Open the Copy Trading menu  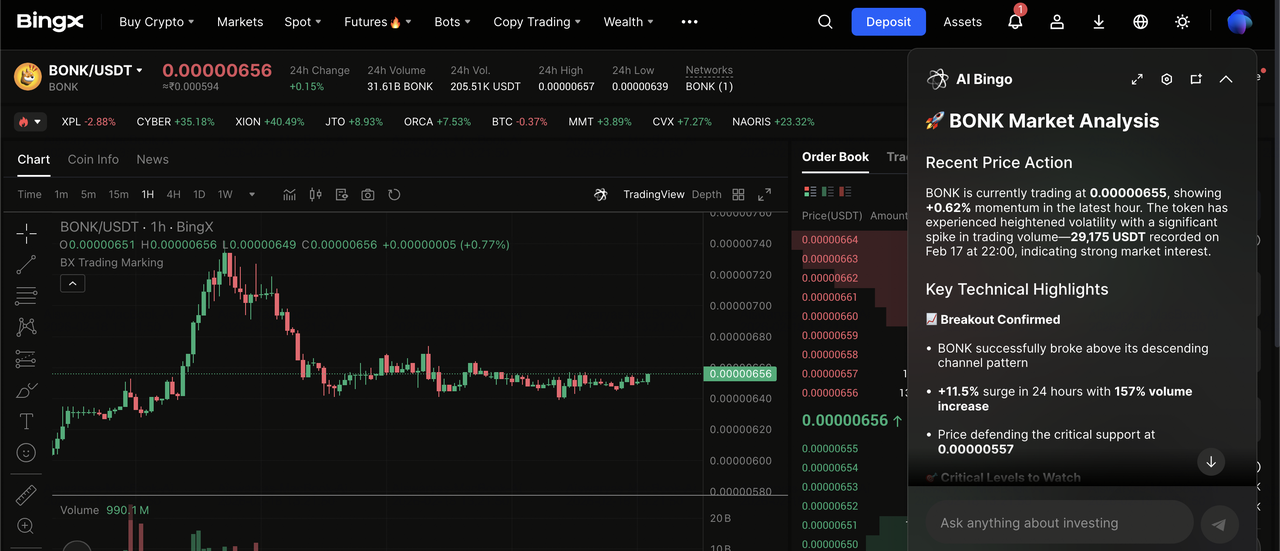tap(538, 22)
